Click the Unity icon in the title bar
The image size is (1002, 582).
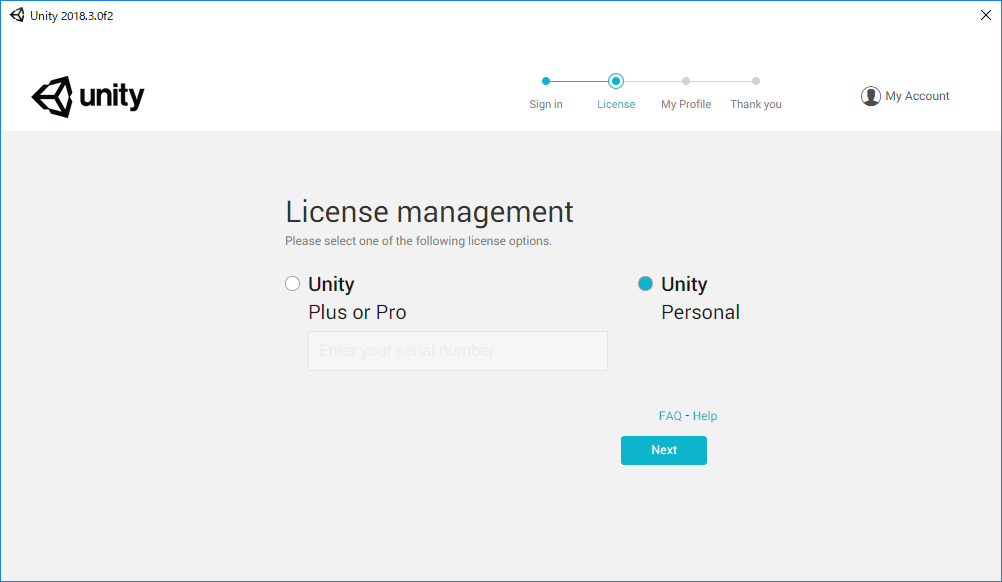[16, 15]
